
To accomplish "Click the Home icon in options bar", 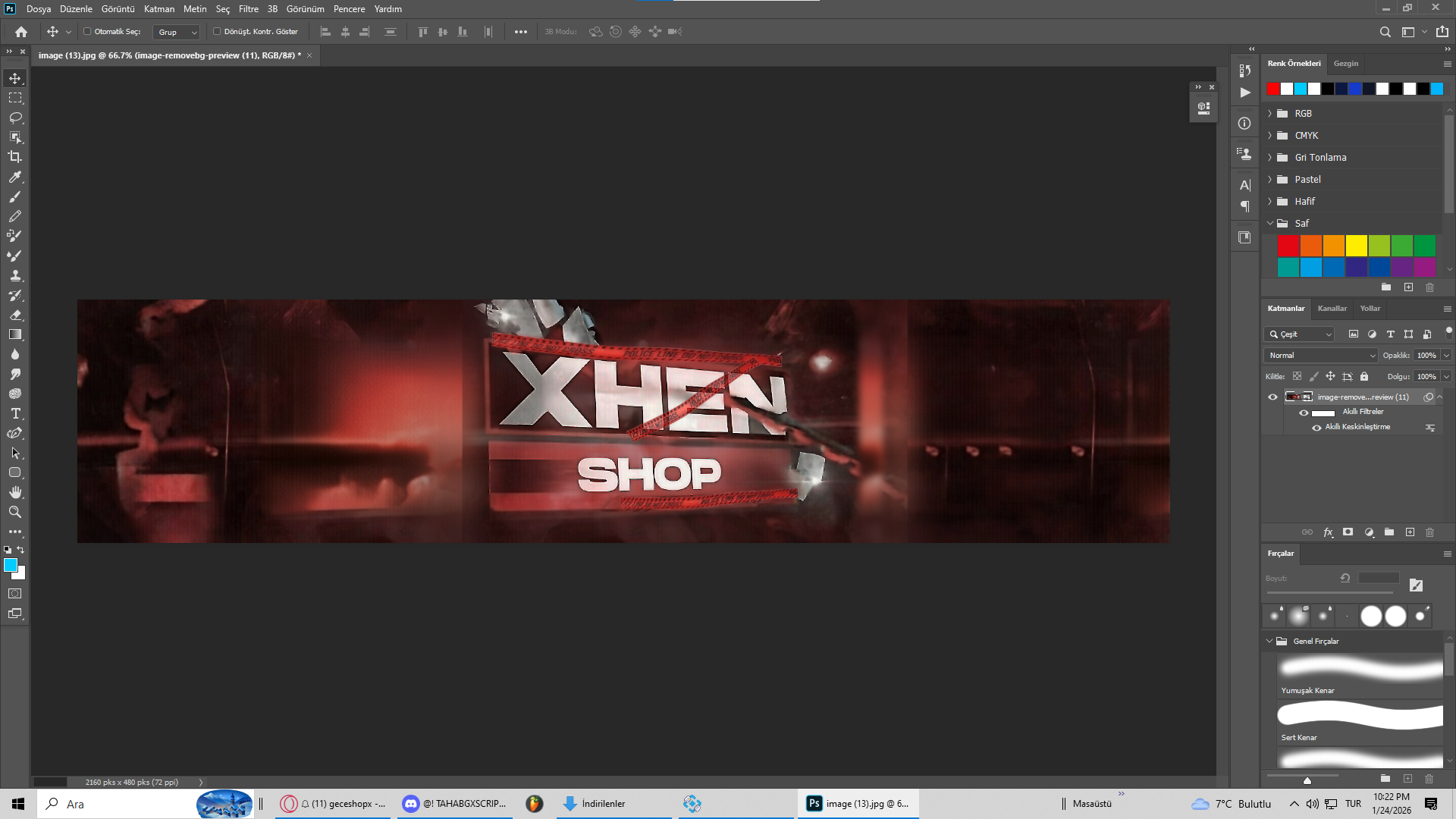I will pyautogui.click(x=21, y=32).
